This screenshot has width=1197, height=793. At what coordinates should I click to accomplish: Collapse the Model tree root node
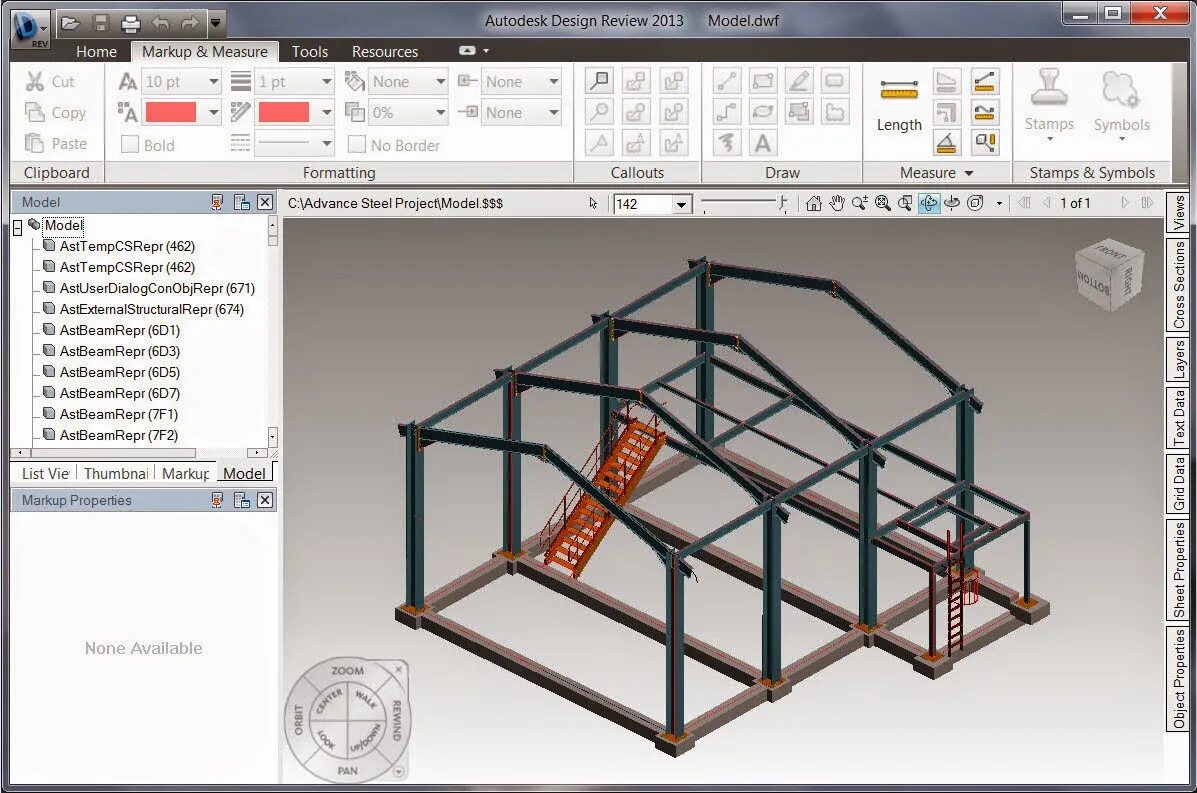[18, 227]
